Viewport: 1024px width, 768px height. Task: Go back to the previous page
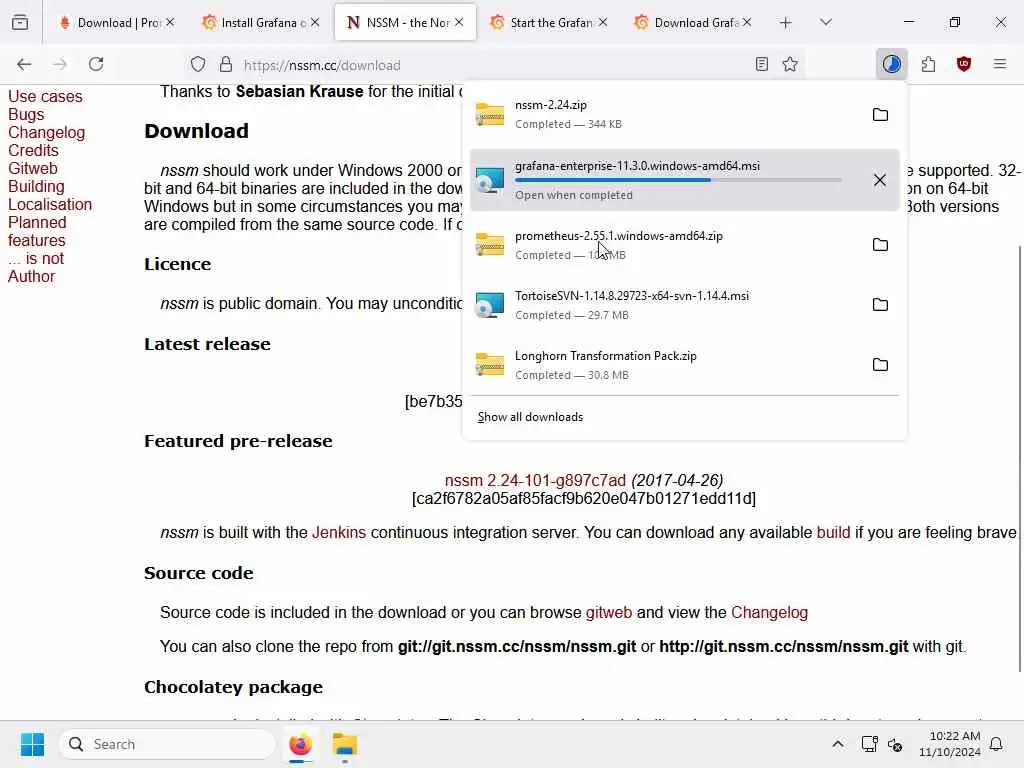24,64
